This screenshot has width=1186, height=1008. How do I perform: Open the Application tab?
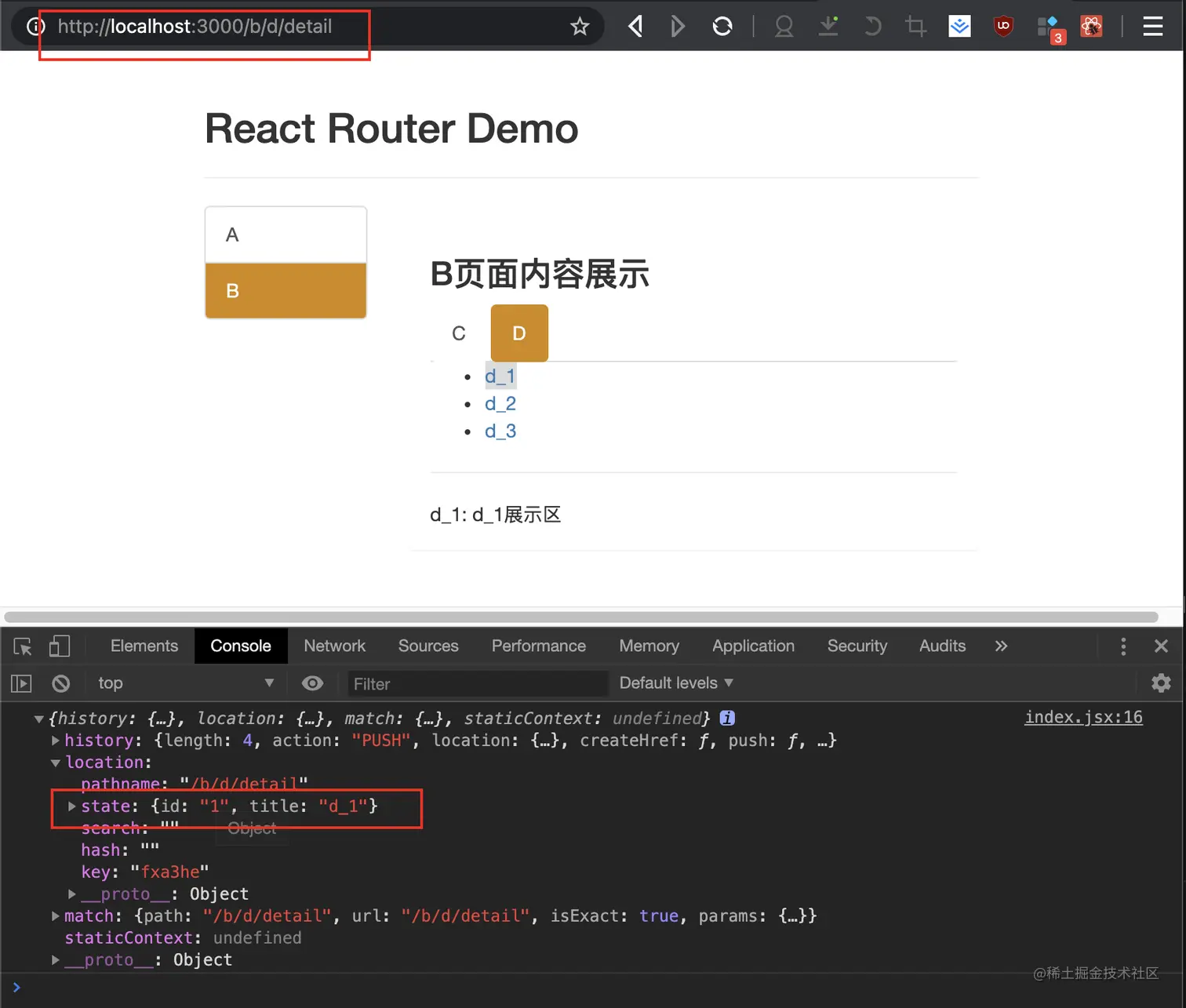(753, 646)
